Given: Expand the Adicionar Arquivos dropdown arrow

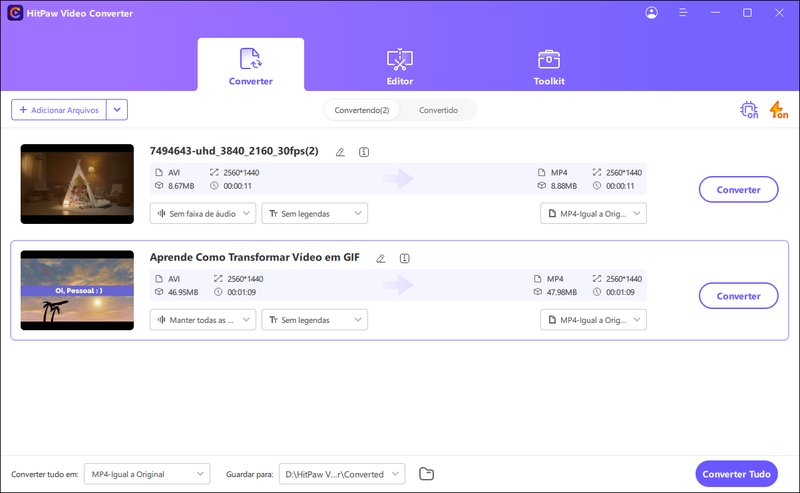Looking at the screenshot, I should [117, 110].
